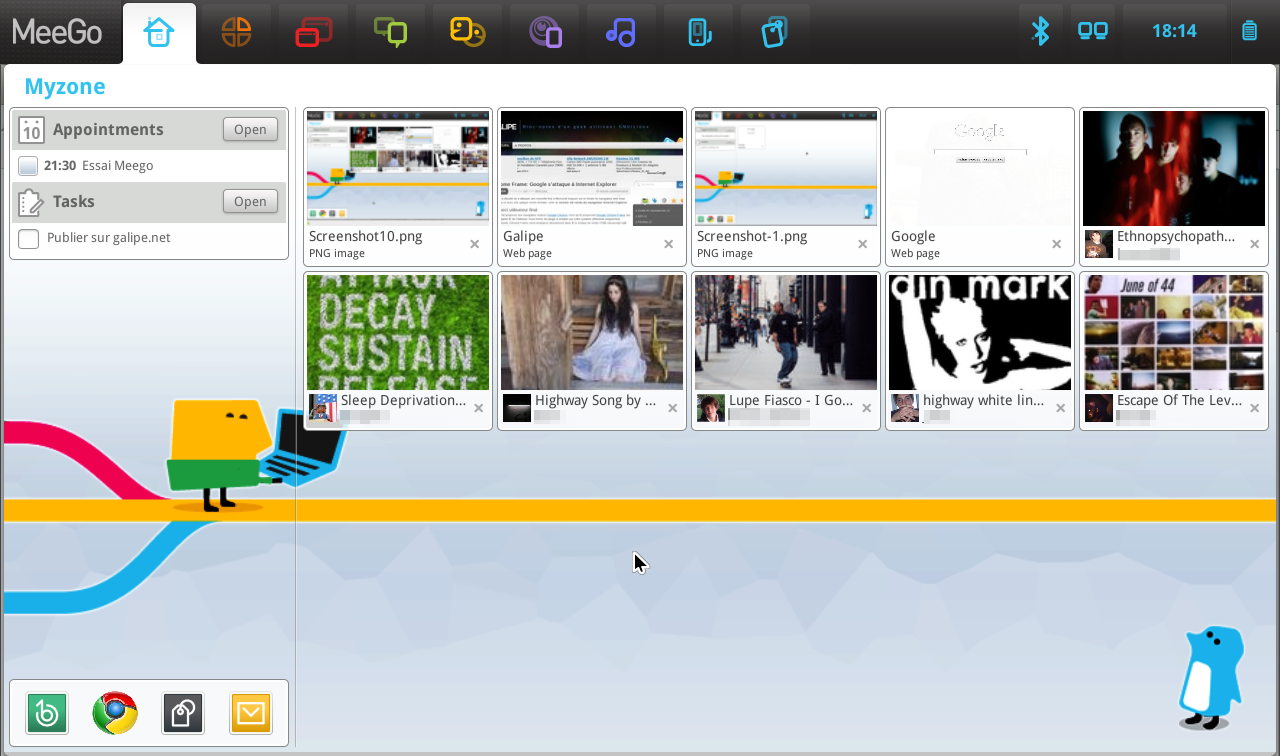The height and width of the screenshot is (756, 1280).
Task: Check the 'Publier sur galipe.net' task checkbox
Action: 29,238
